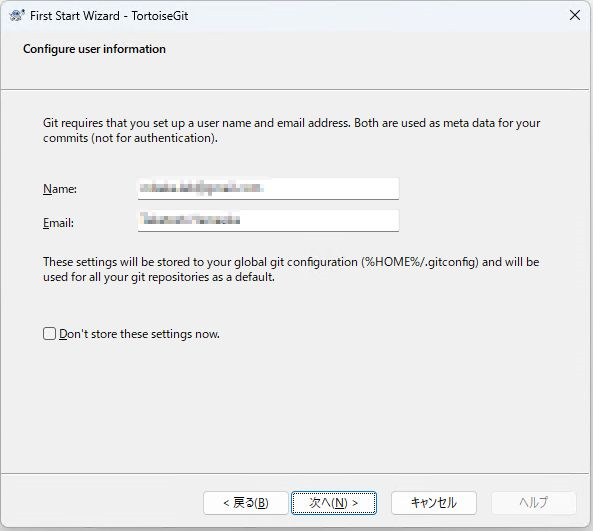Click the "Name:" label

[x=60, y=189]
